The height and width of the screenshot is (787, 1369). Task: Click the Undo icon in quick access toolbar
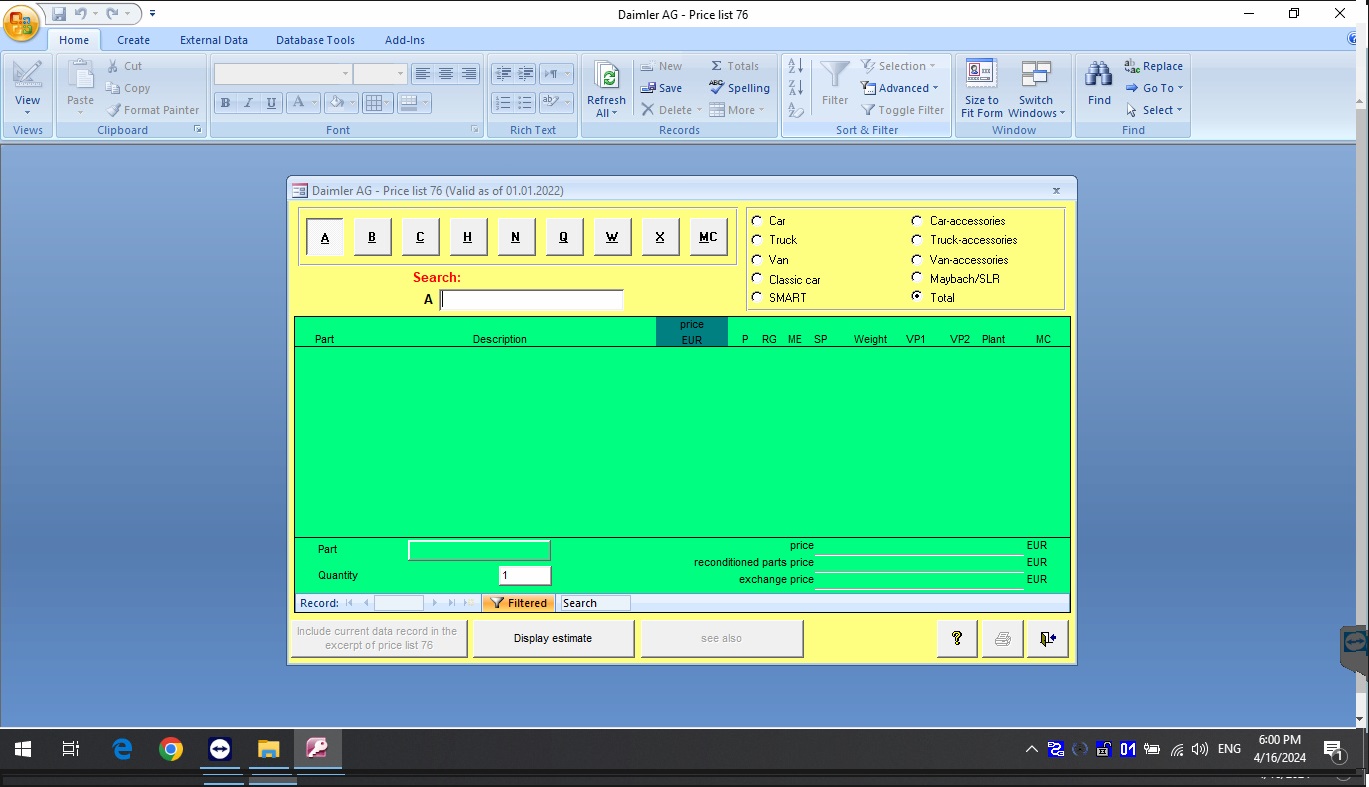[x=81, y=14]
